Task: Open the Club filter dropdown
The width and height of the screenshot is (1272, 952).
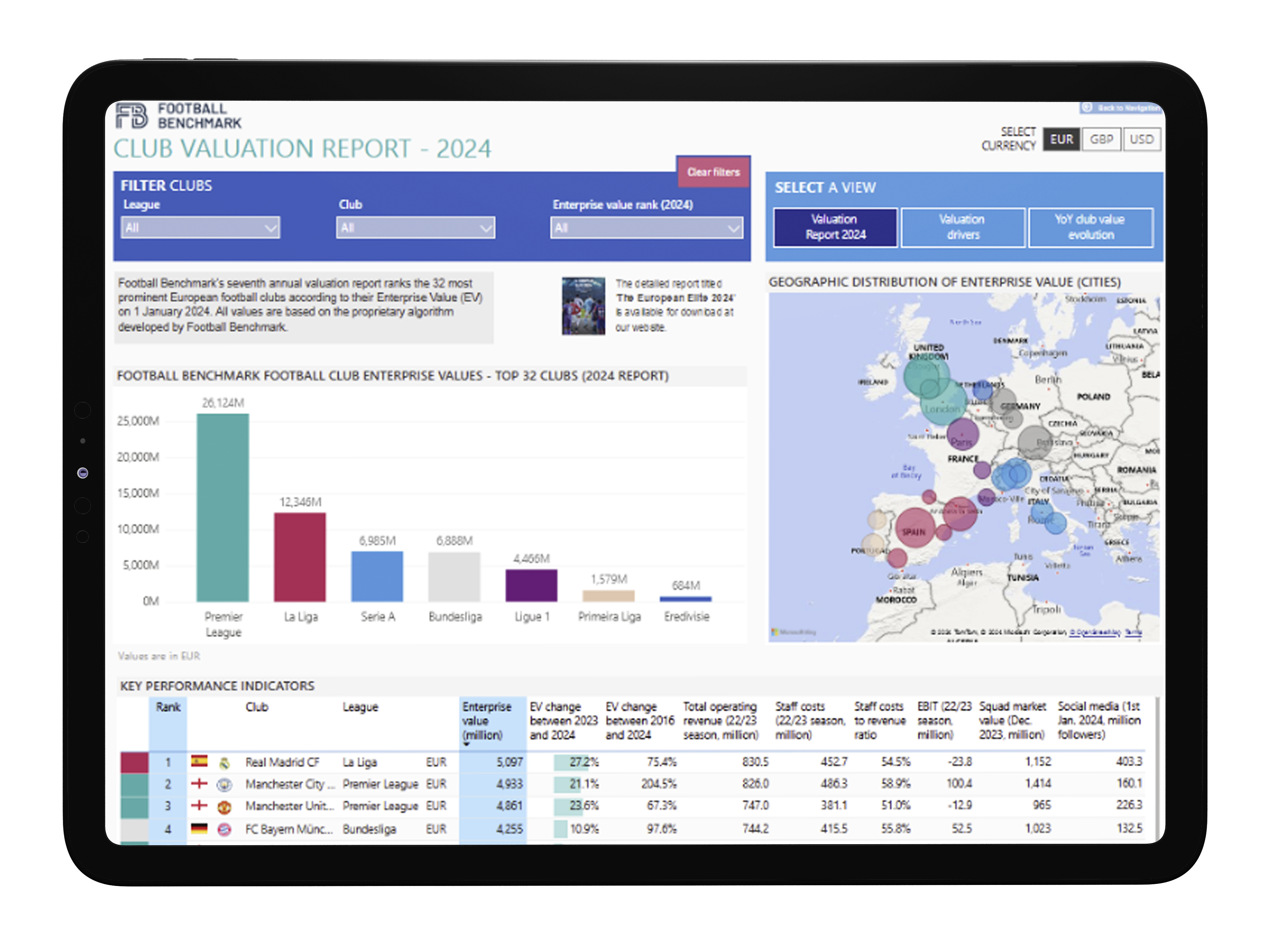Action: (x=415, y=228)
